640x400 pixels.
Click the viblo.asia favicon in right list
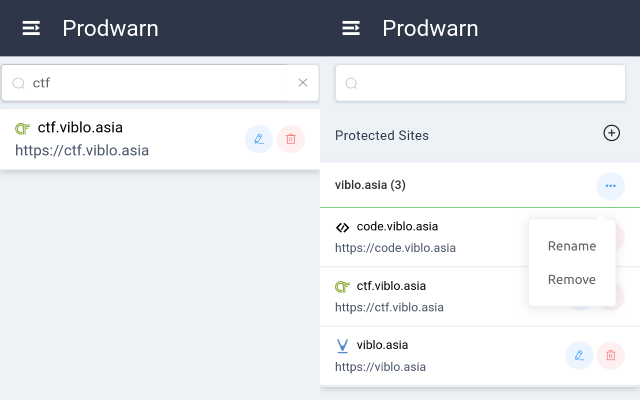click(342, 346)
